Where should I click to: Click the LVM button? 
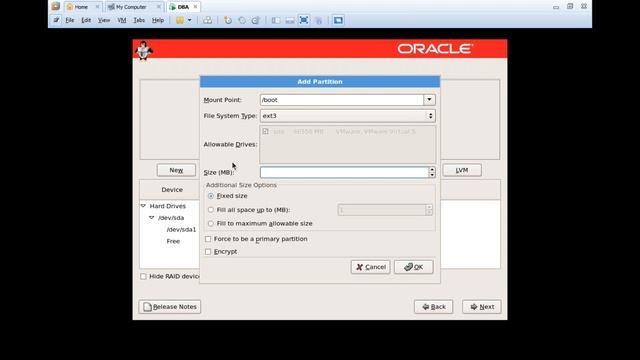tap(462, 170)
